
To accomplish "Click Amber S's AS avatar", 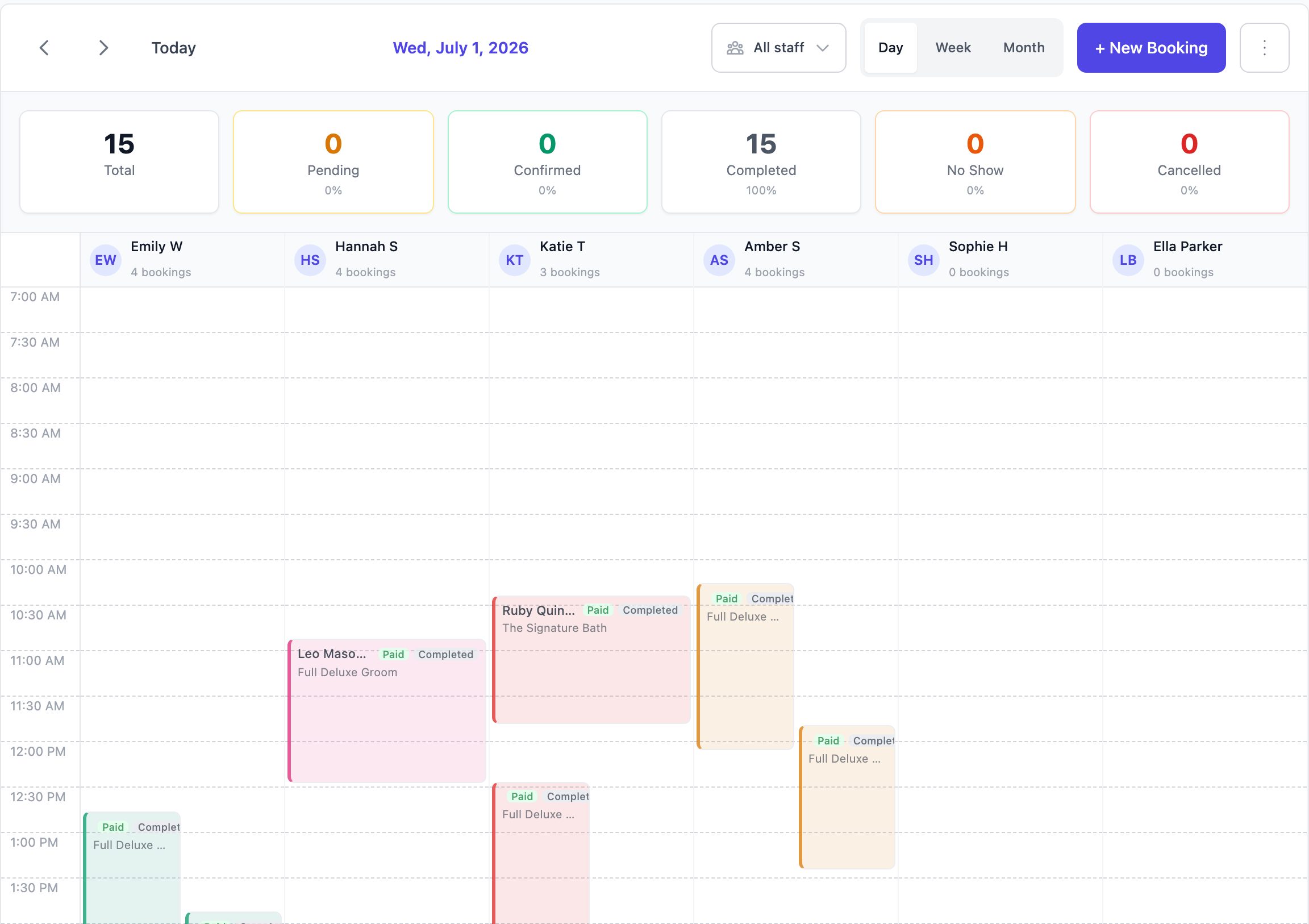I will coord(719,260).
